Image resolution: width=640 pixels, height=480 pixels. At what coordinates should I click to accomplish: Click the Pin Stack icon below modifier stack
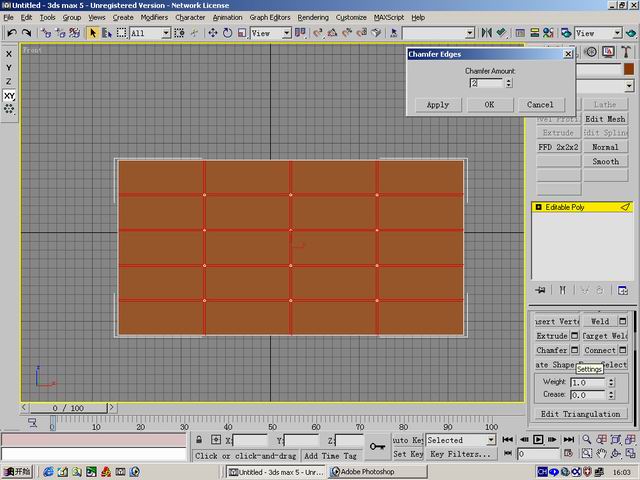540,290
